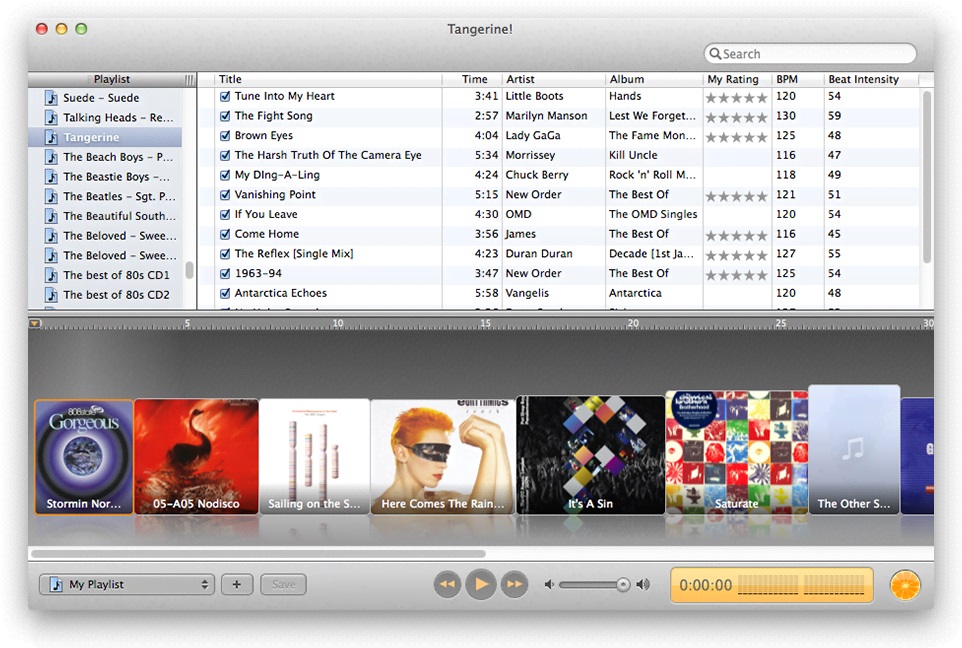The width and height of the screenshot is (962, 648).
Task: Toggle the If You Leave checkbox
Action: click(x=225, y=214)
